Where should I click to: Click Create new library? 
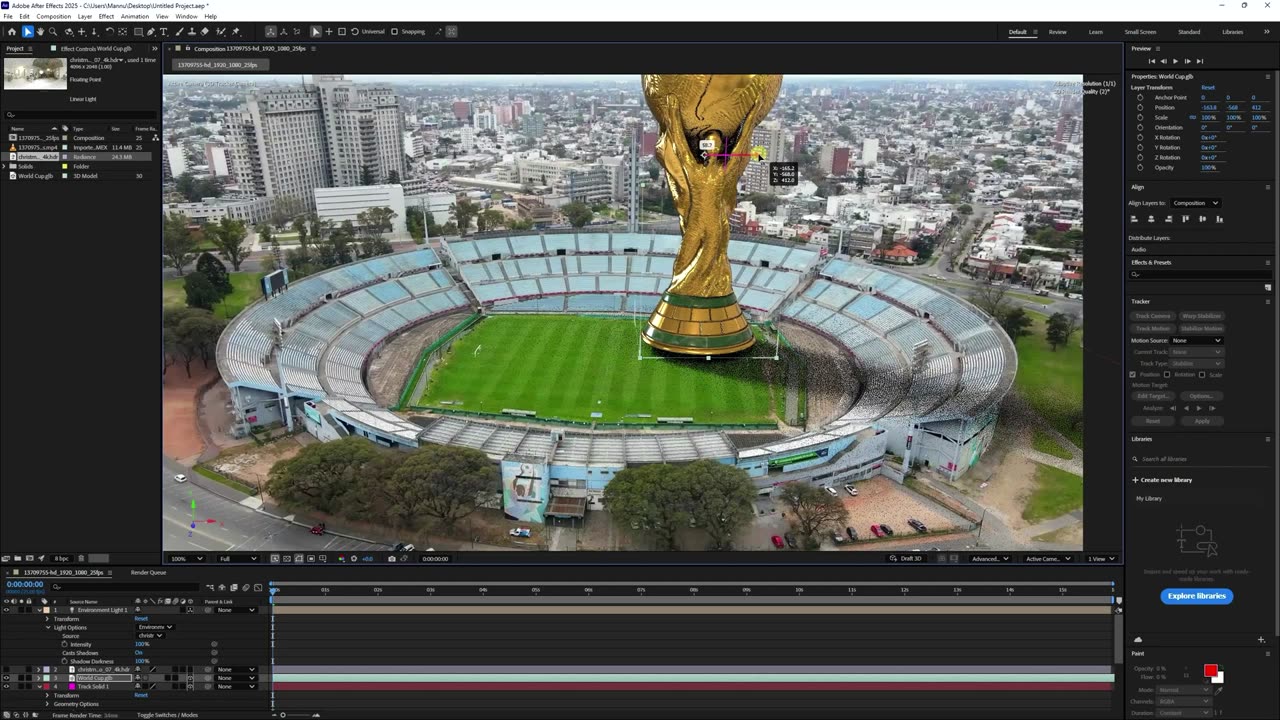[1162, 480]
